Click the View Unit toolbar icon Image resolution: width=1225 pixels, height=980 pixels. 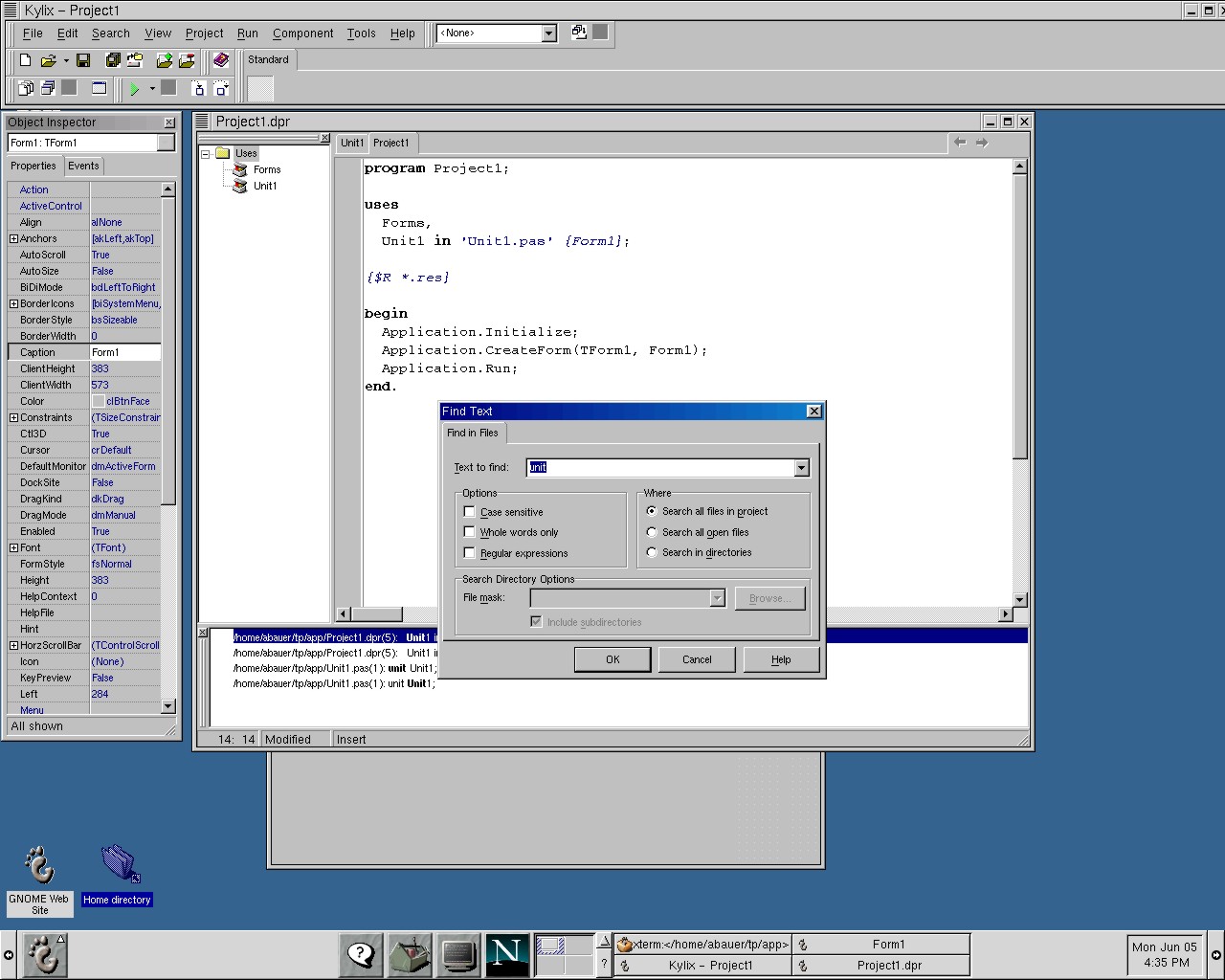(x=26, y=88)
